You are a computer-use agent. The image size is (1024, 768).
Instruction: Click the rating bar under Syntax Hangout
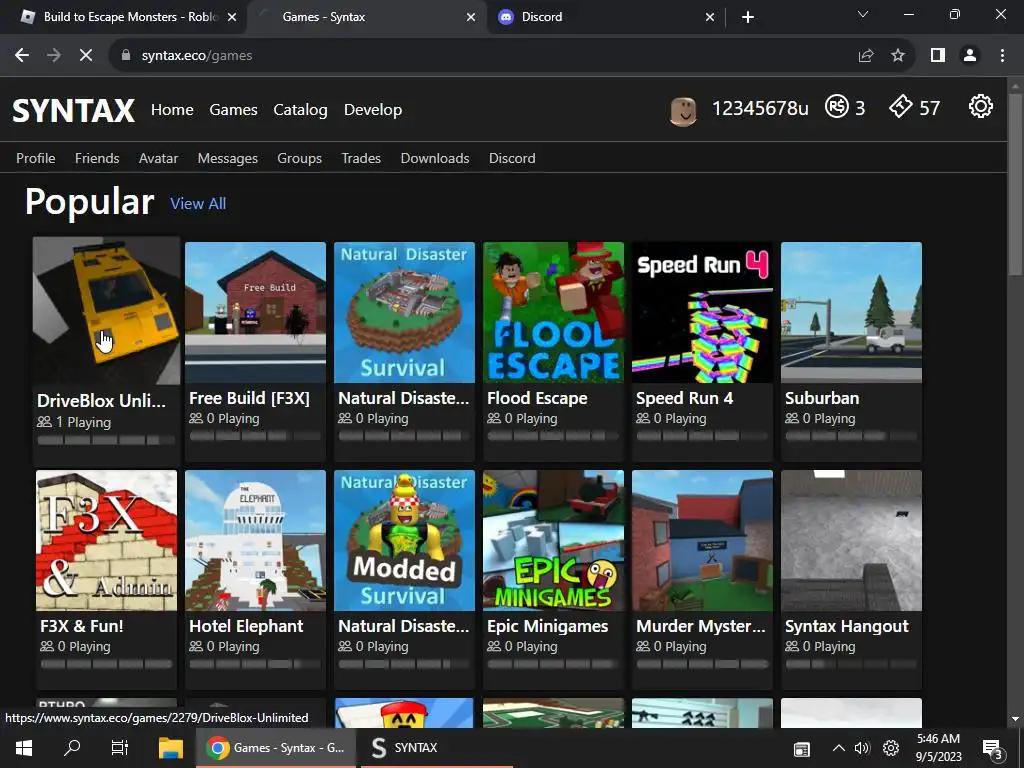click(851, 664)
